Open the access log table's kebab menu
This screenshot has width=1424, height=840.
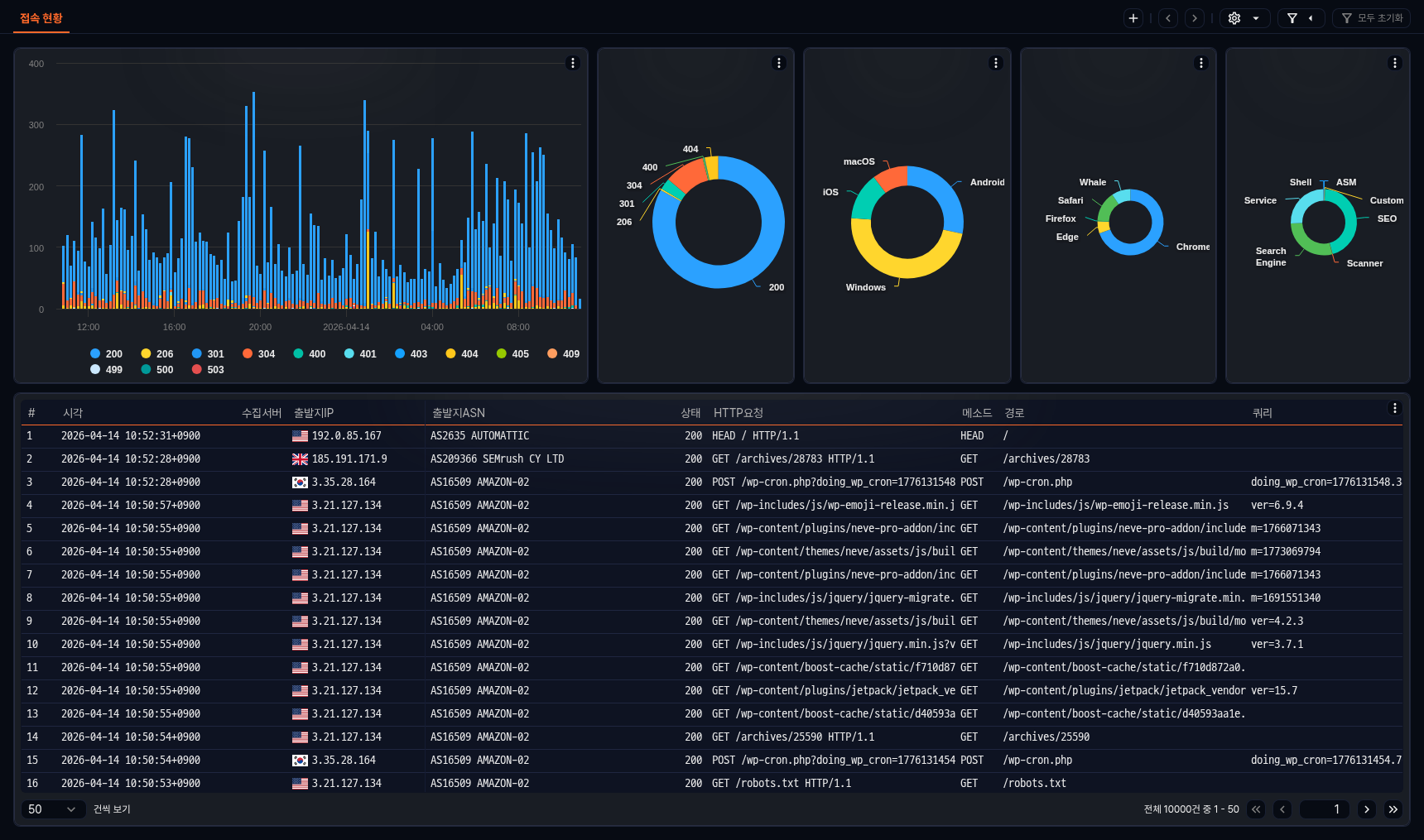1394,408
